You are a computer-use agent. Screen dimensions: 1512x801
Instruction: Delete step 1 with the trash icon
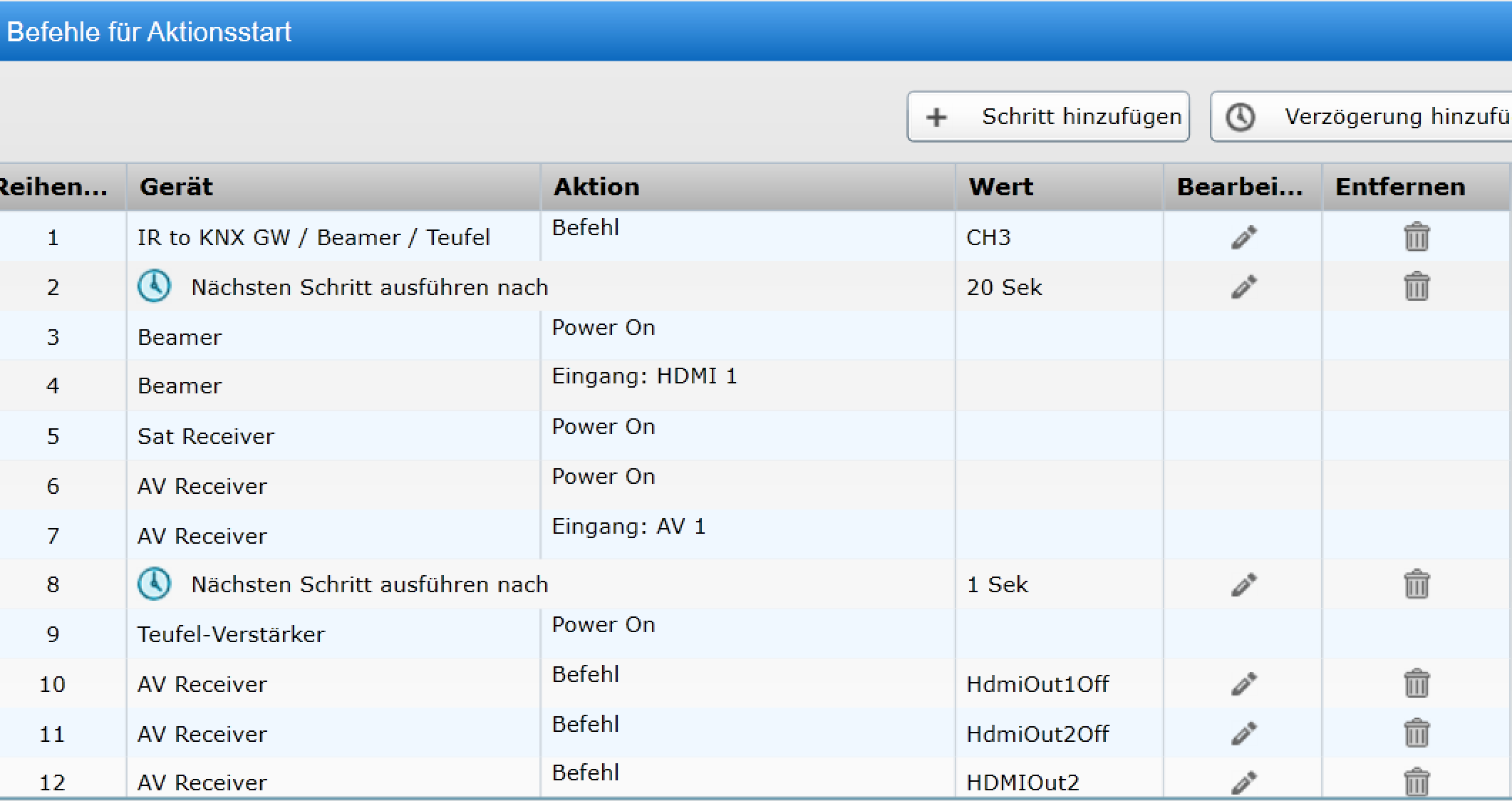tap(1416, 236)
